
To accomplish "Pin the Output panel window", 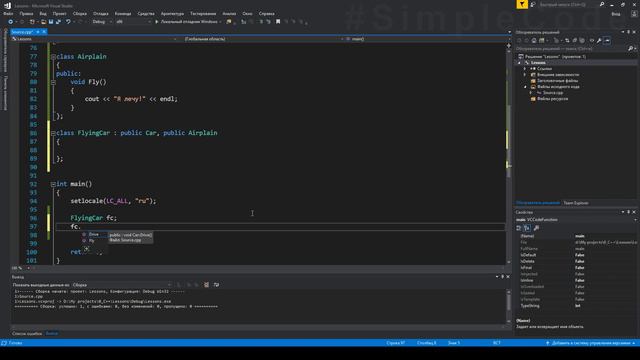I will (502, 277).
